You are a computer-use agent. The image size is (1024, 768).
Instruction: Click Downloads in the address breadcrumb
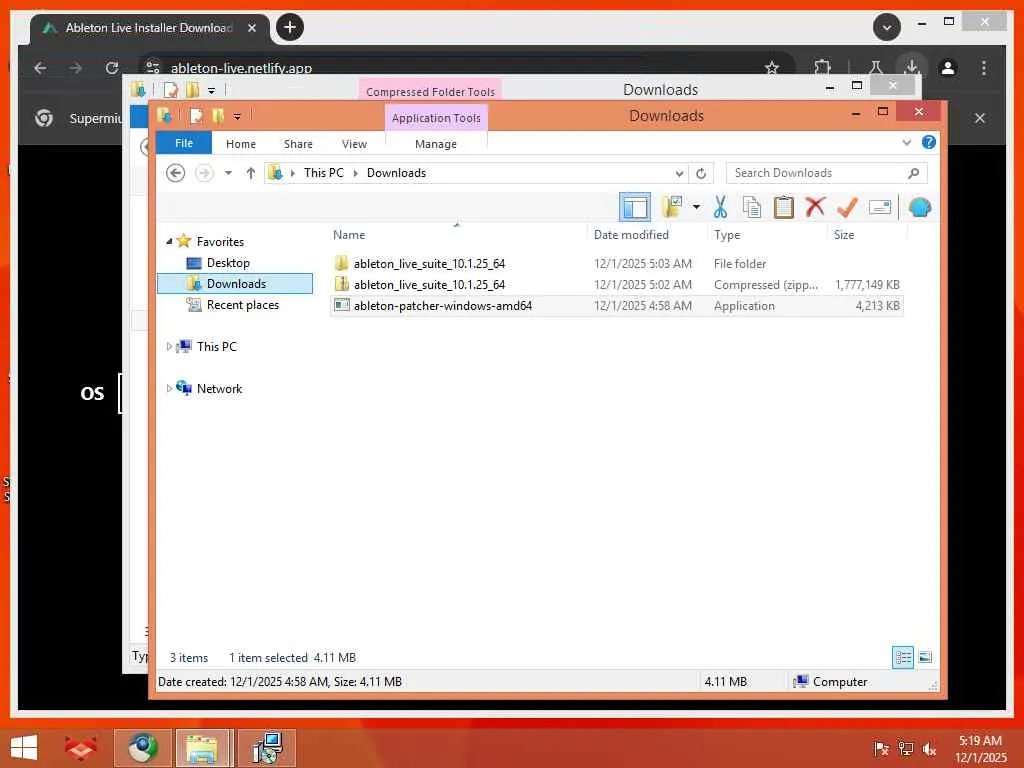[396, 173]
